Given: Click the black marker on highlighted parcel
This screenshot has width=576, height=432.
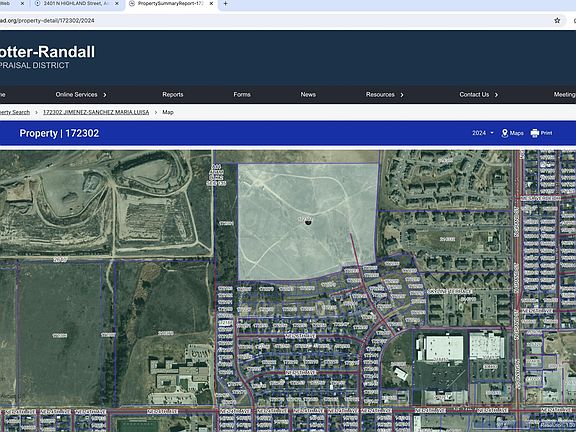Looking at the screenshot, I should (x=308, y=221).
